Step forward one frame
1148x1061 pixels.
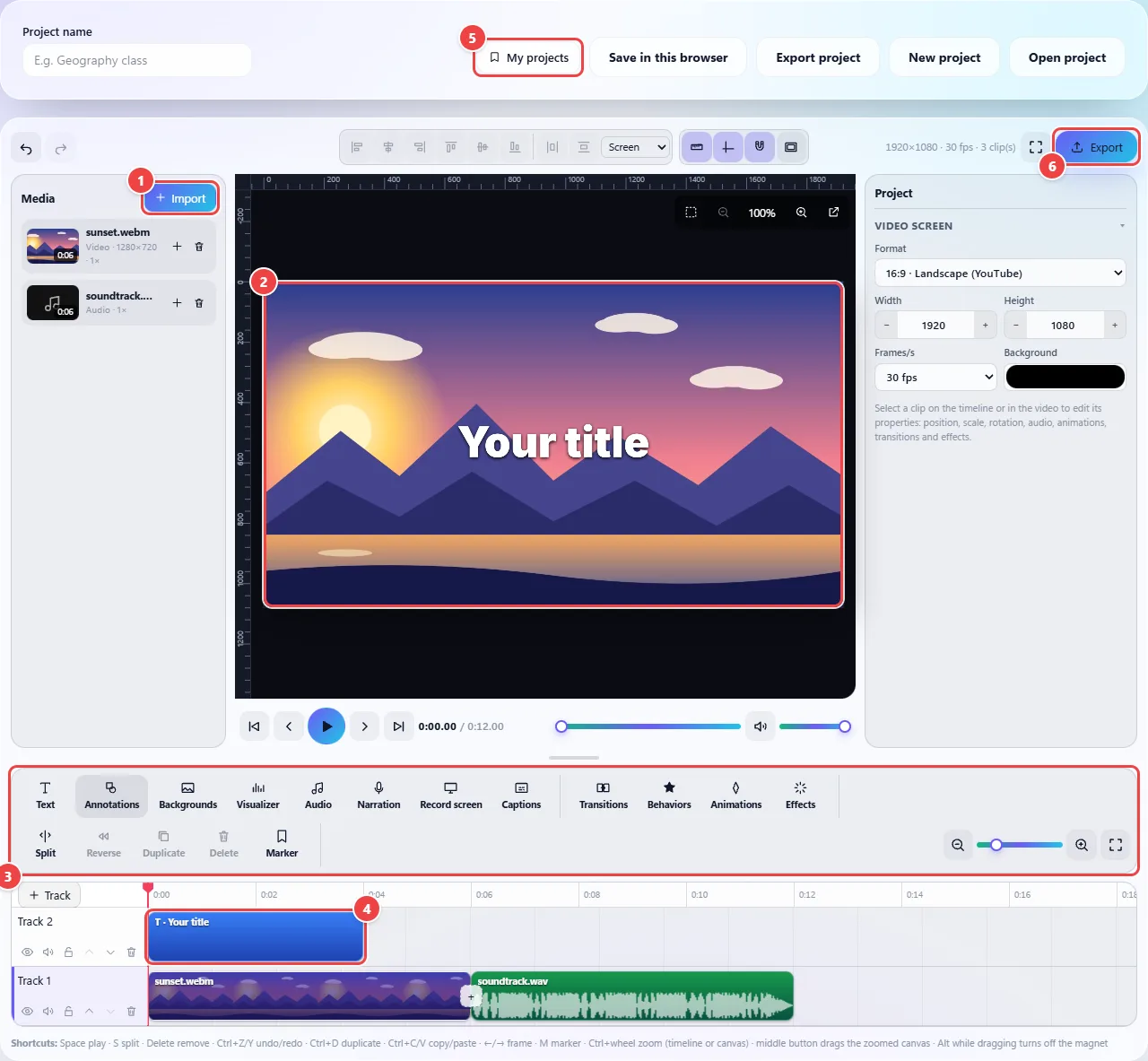pyautogui.click(x=364, y=726)
